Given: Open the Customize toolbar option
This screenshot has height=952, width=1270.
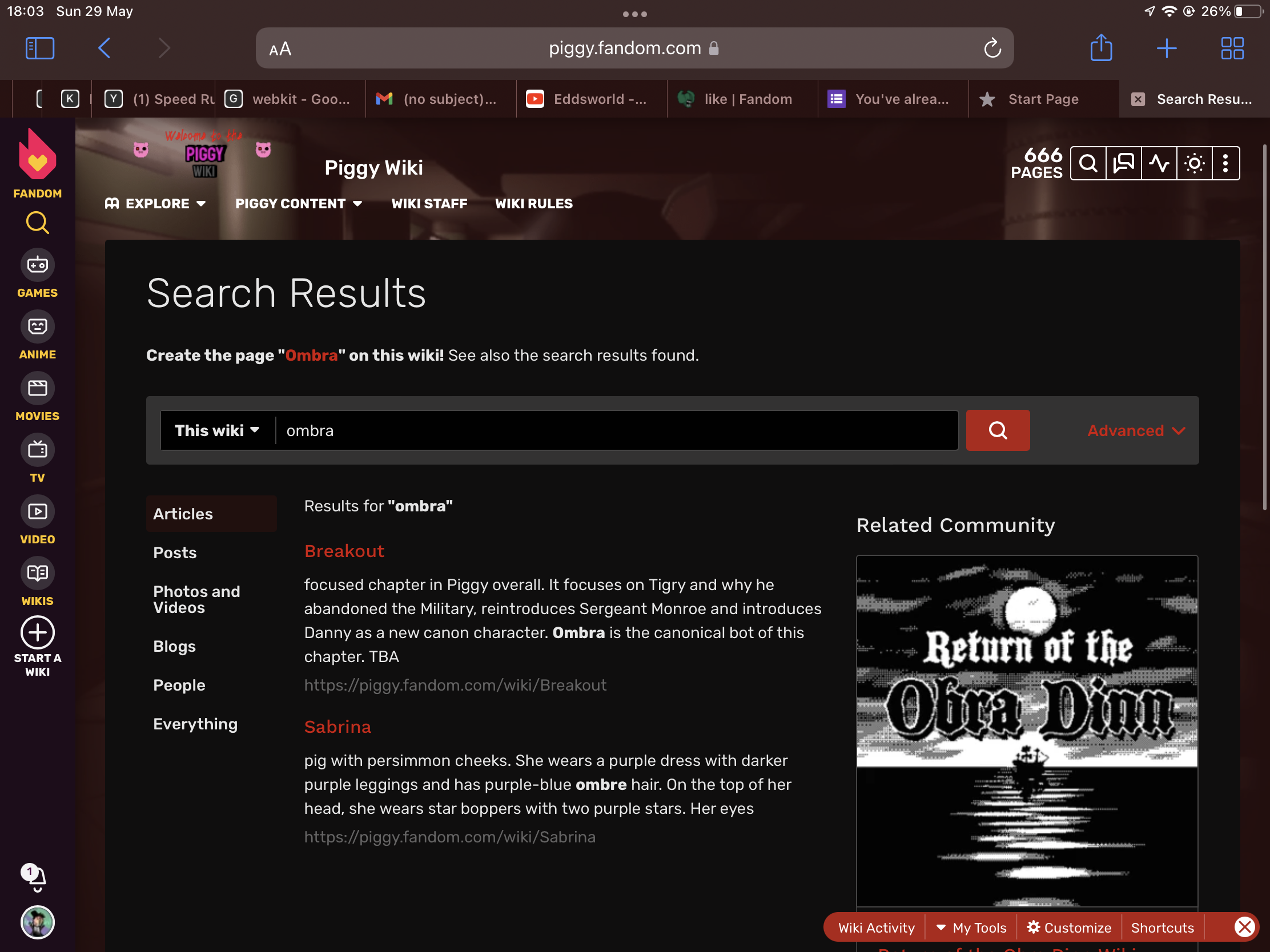Looking at the screenshot, I should pos(1069,927).
